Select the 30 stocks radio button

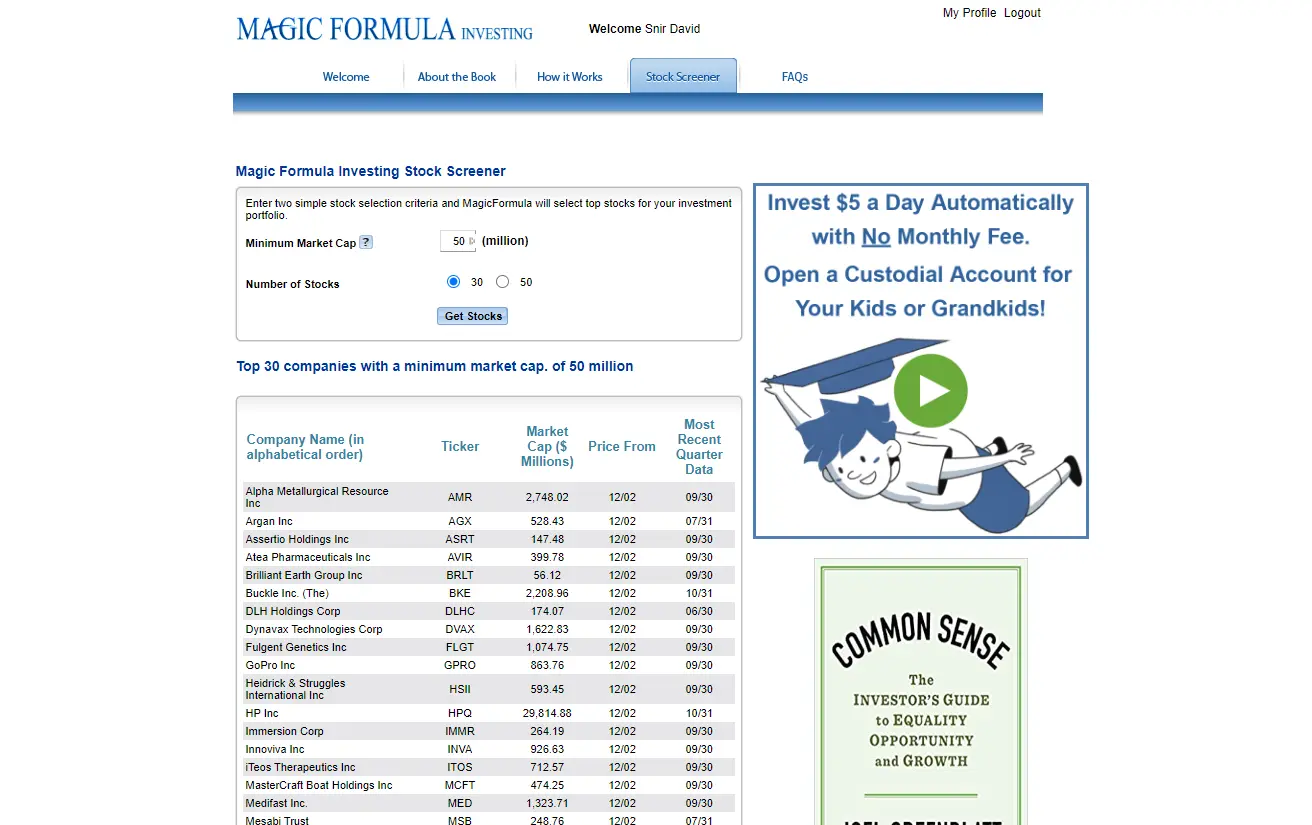coord(453,281)
